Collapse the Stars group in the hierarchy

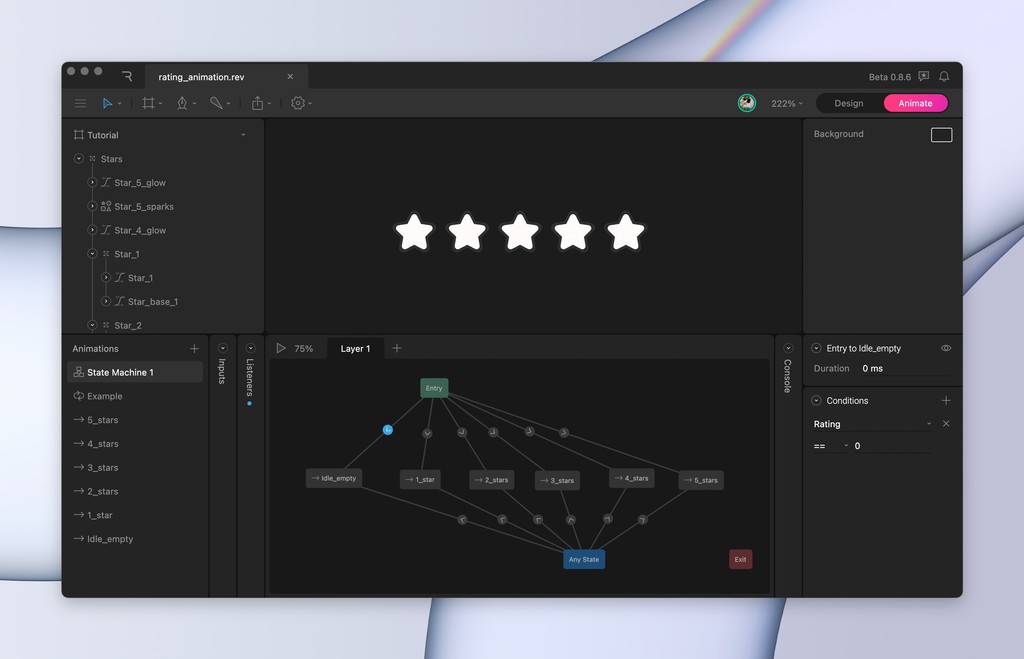coord(78,158)
